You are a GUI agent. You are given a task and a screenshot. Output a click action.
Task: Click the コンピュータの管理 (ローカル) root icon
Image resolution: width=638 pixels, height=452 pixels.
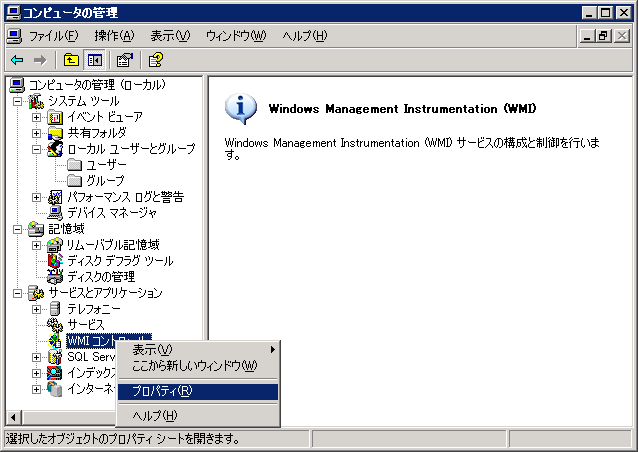17,85
